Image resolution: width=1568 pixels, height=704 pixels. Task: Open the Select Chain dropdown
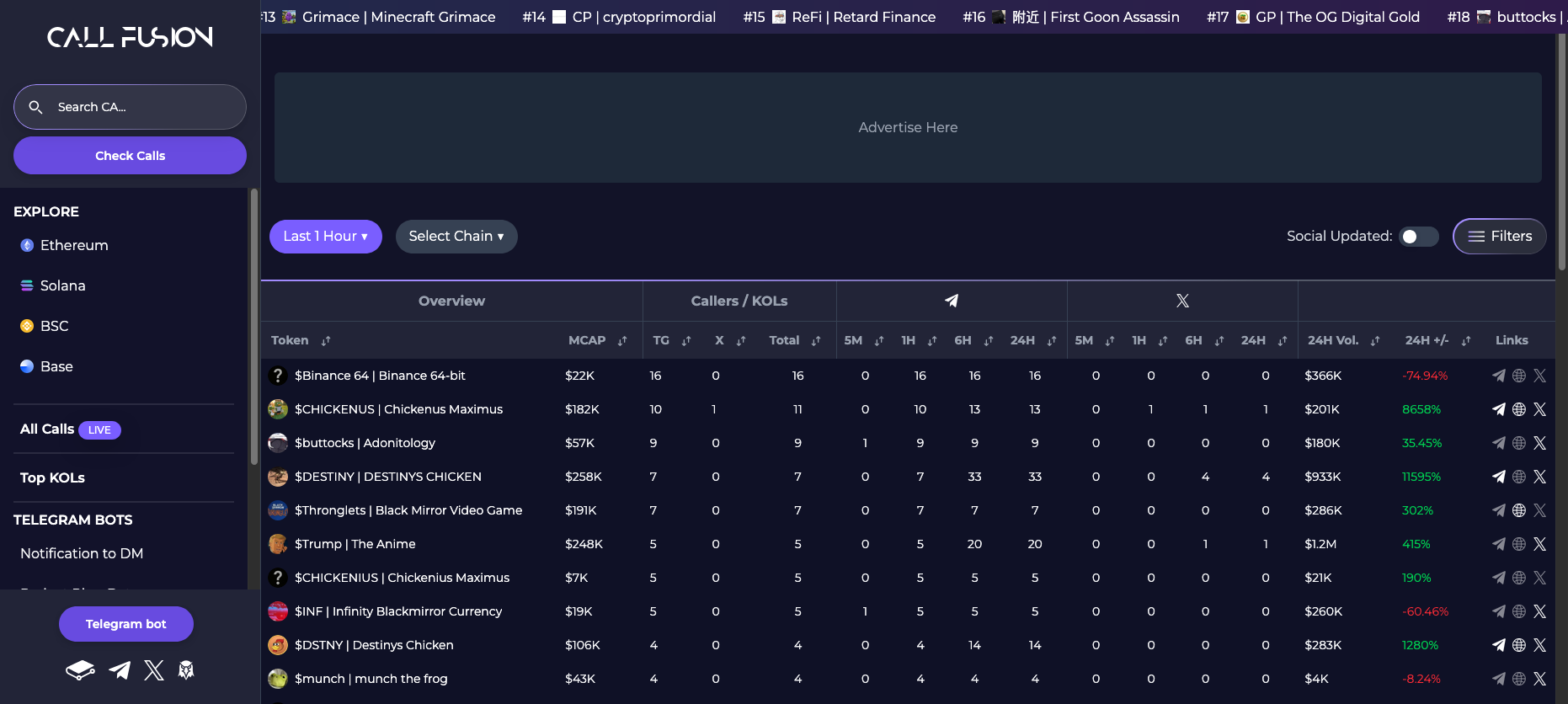456,237
